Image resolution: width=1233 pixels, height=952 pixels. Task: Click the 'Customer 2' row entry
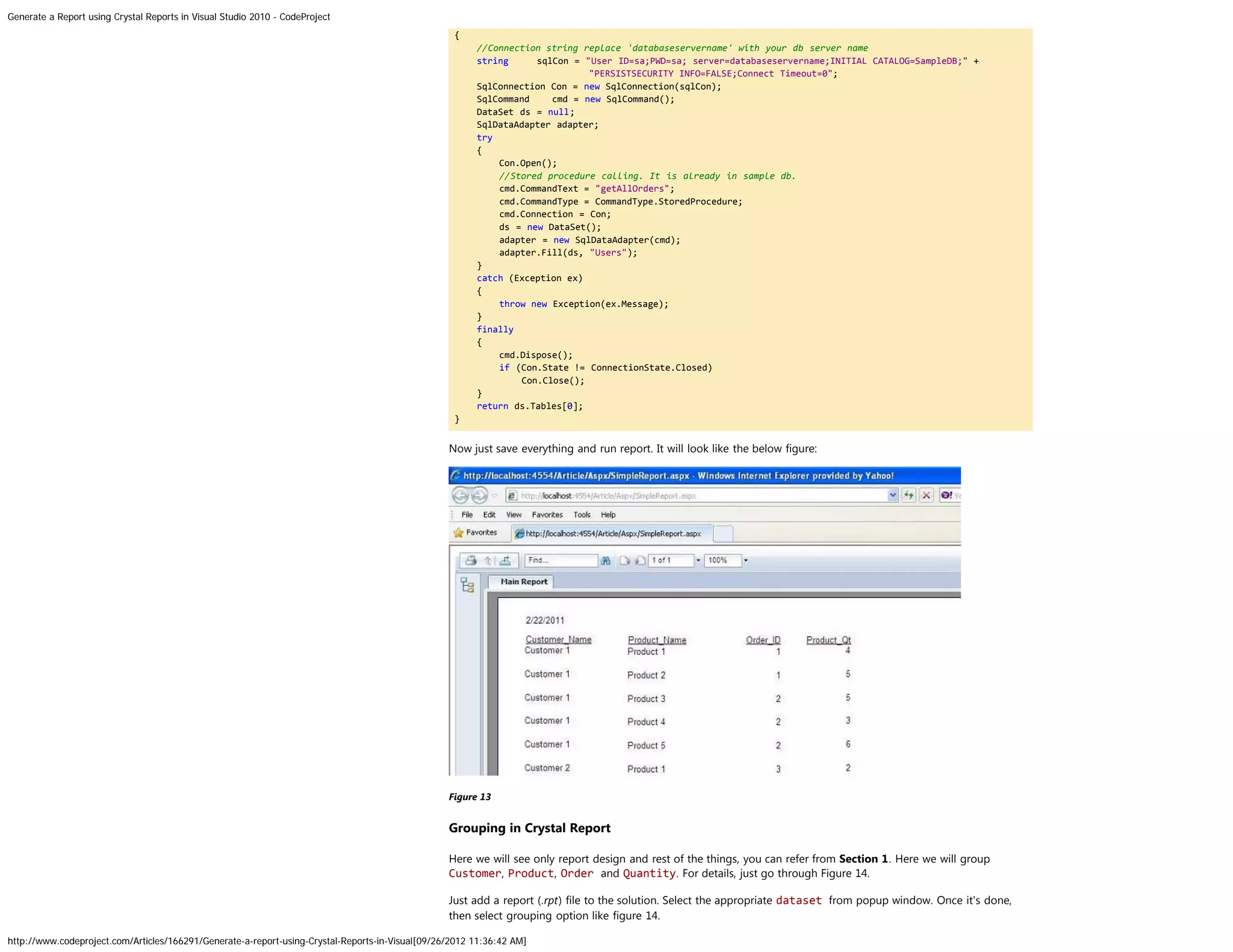547,768
